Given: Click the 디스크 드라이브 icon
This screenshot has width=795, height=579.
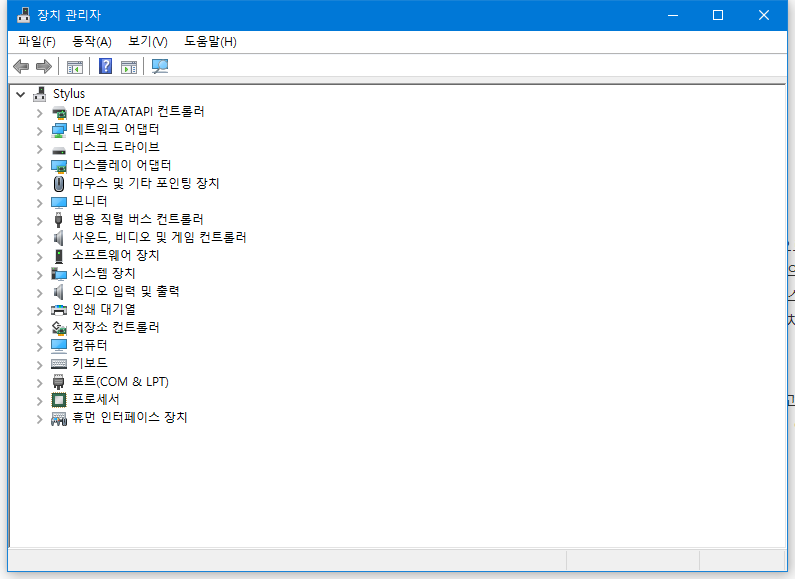Looking at the screenshot, I should (x=59, y=150).
